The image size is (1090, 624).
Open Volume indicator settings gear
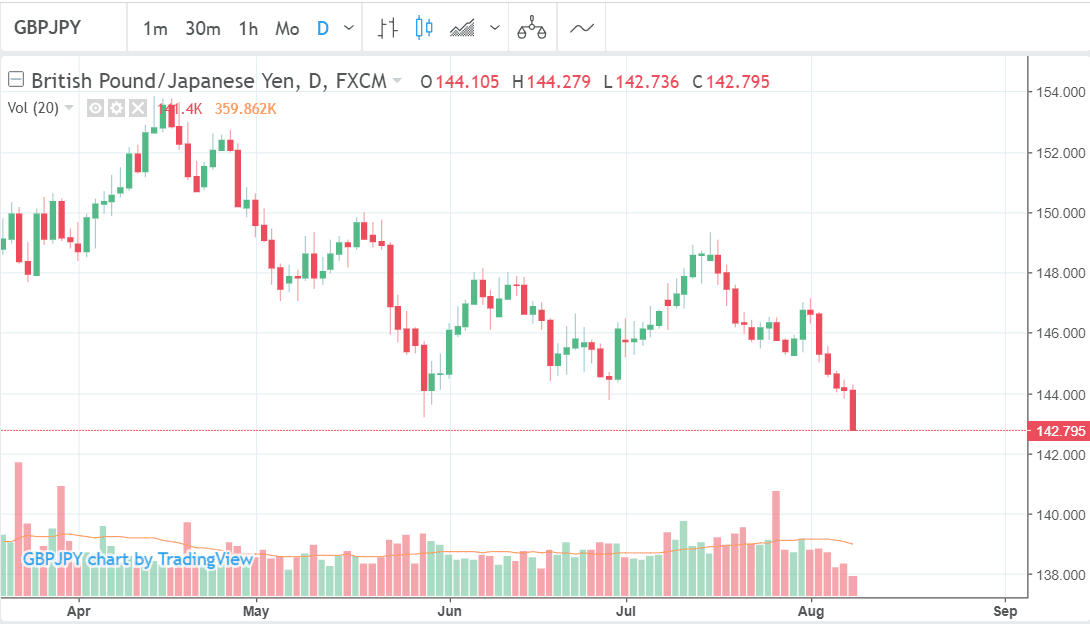[x=116, y=108]
